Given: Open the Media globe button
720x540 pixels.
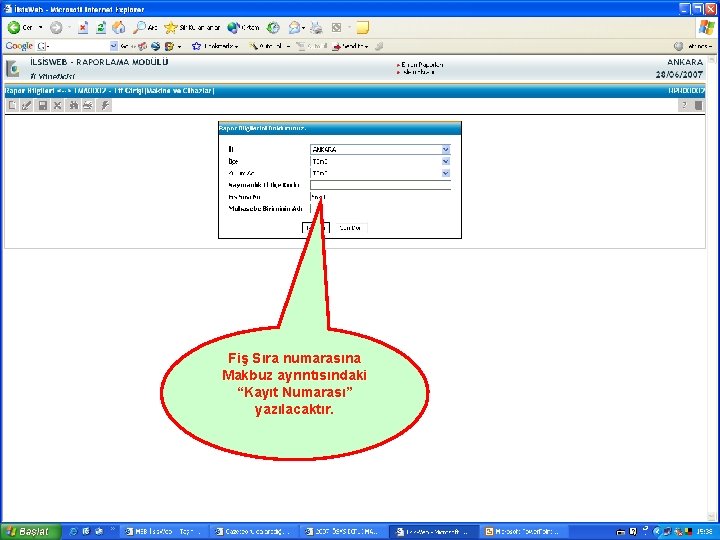Looking at the screenshot, I should pos(234,28).
